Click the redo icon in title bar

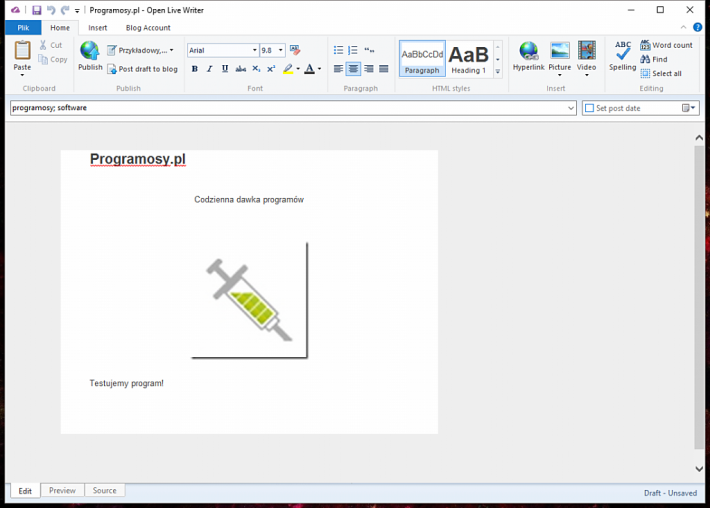click(x=65, y=10)
